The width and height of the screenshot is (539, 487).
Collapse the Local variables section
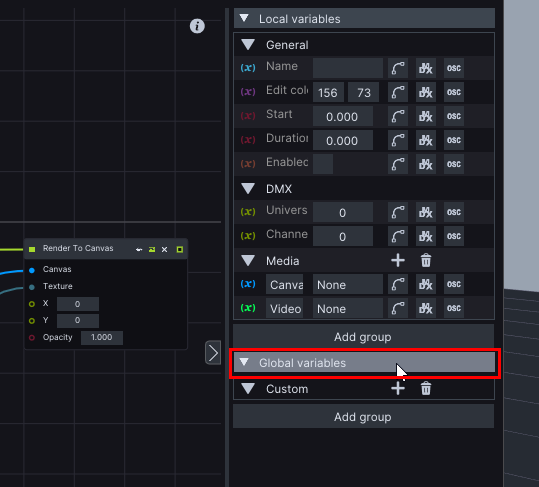pyautogui.click(x=244, y=18)
